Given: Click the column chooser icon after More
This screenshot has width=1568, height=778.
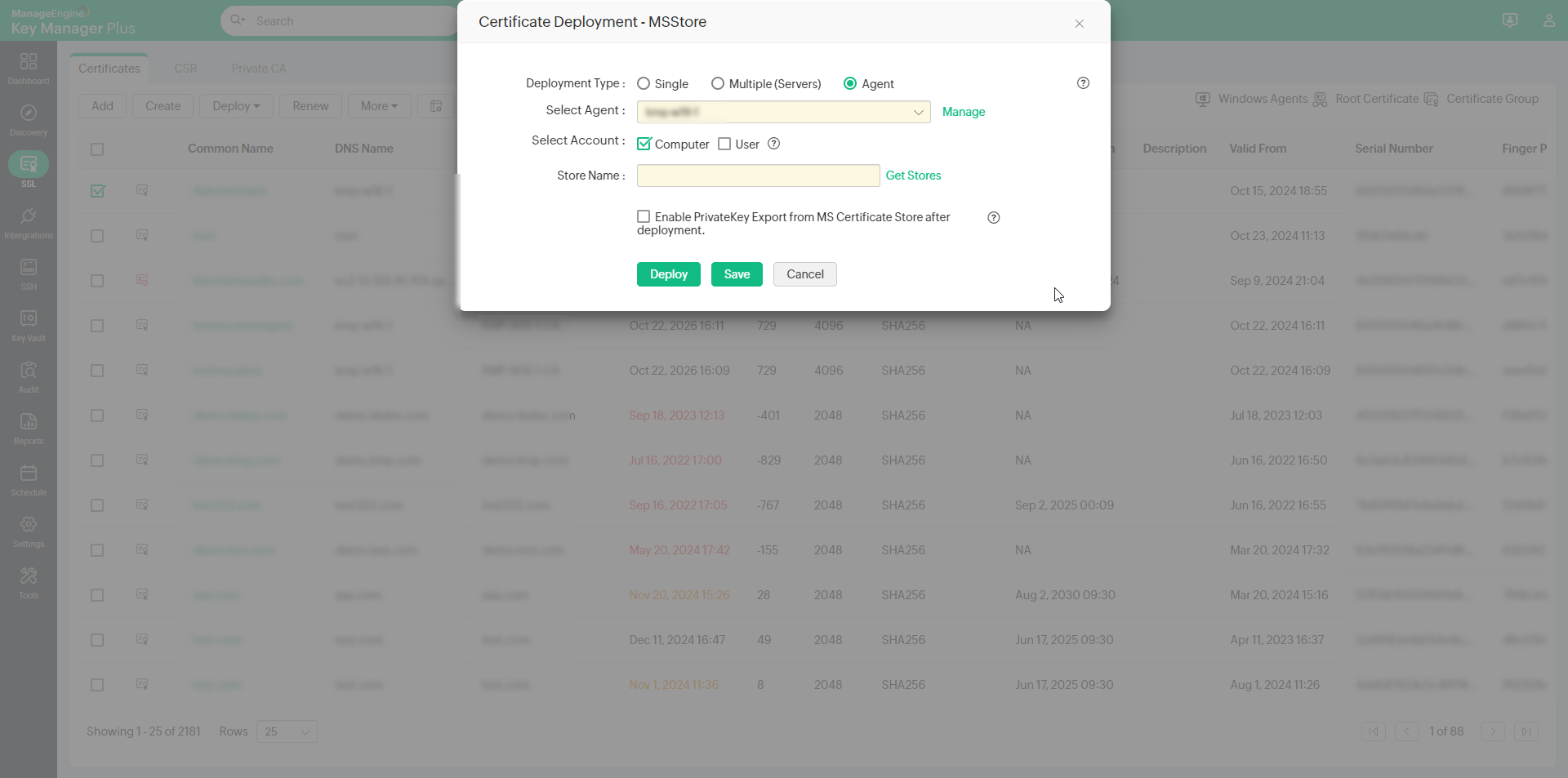Looking at the screenshot, I should [x=436, y=106].
